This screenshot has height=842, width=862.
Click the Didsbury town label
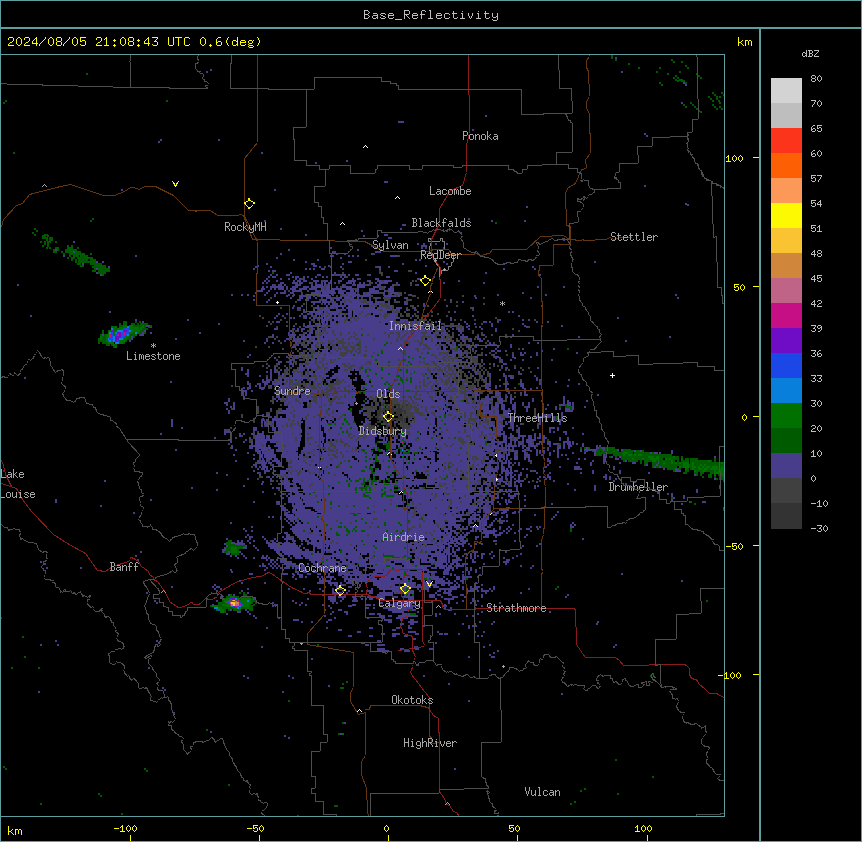coord(383,431)
